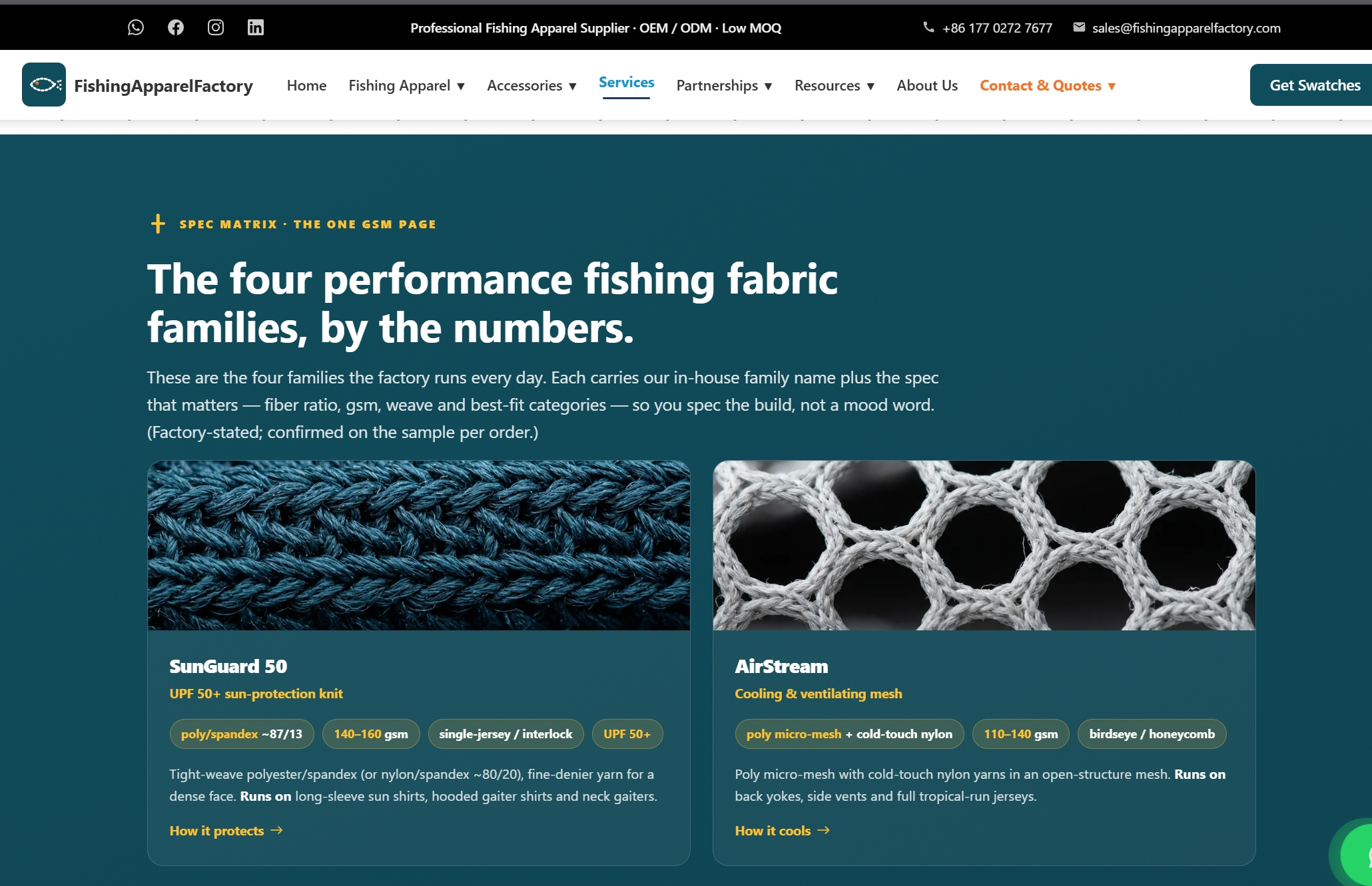Click the FishingApparelFactory brand name link
Image resolution: width=1372 pixels, height=886 pixels.
click(x=163, y=85)
